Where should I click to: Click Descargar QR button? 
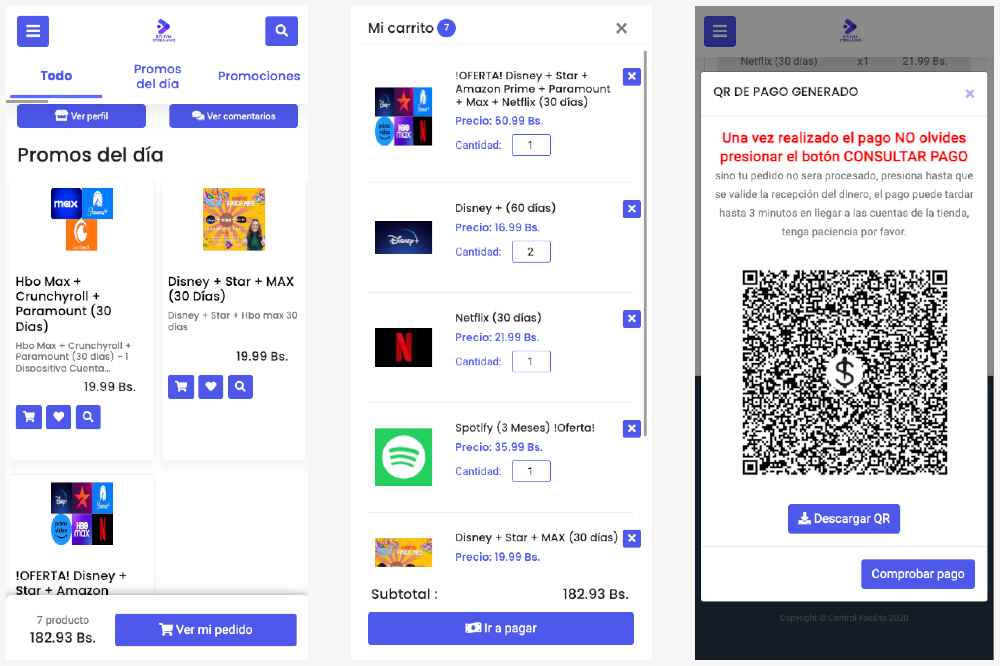[844, 519]
